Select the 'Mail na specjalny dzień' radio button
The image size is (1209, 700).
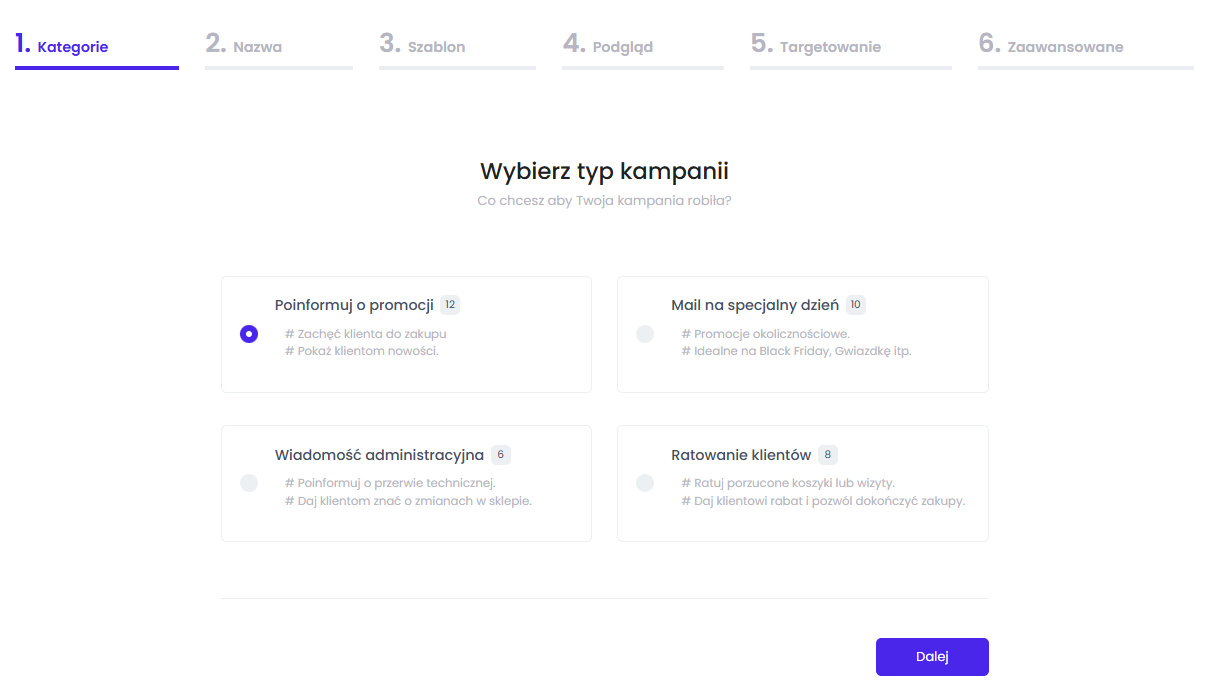point(645,334)
